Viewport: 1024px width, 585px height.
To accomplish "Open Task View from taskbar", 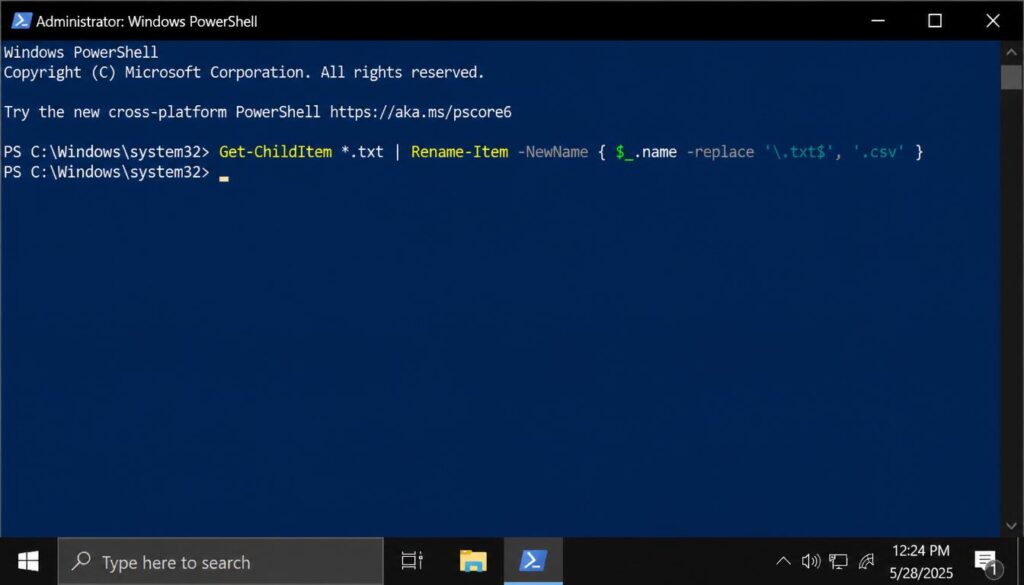I will coord(412,561).
